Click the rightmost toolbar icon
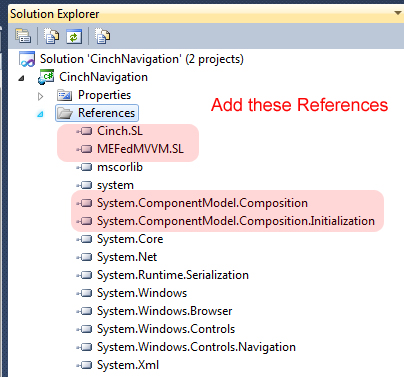This screenshot has height=377, width=404. [x=102, y=36]
